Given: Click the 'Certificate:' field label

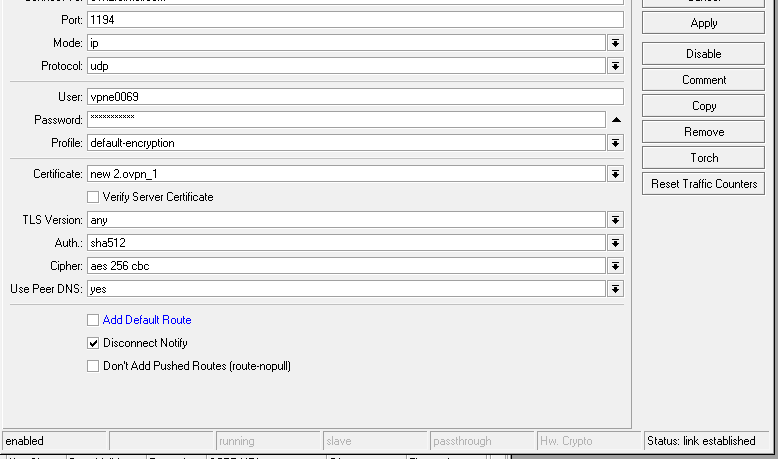Looking at the screenshot, I should pyautogui.click(x=58, y=174).
